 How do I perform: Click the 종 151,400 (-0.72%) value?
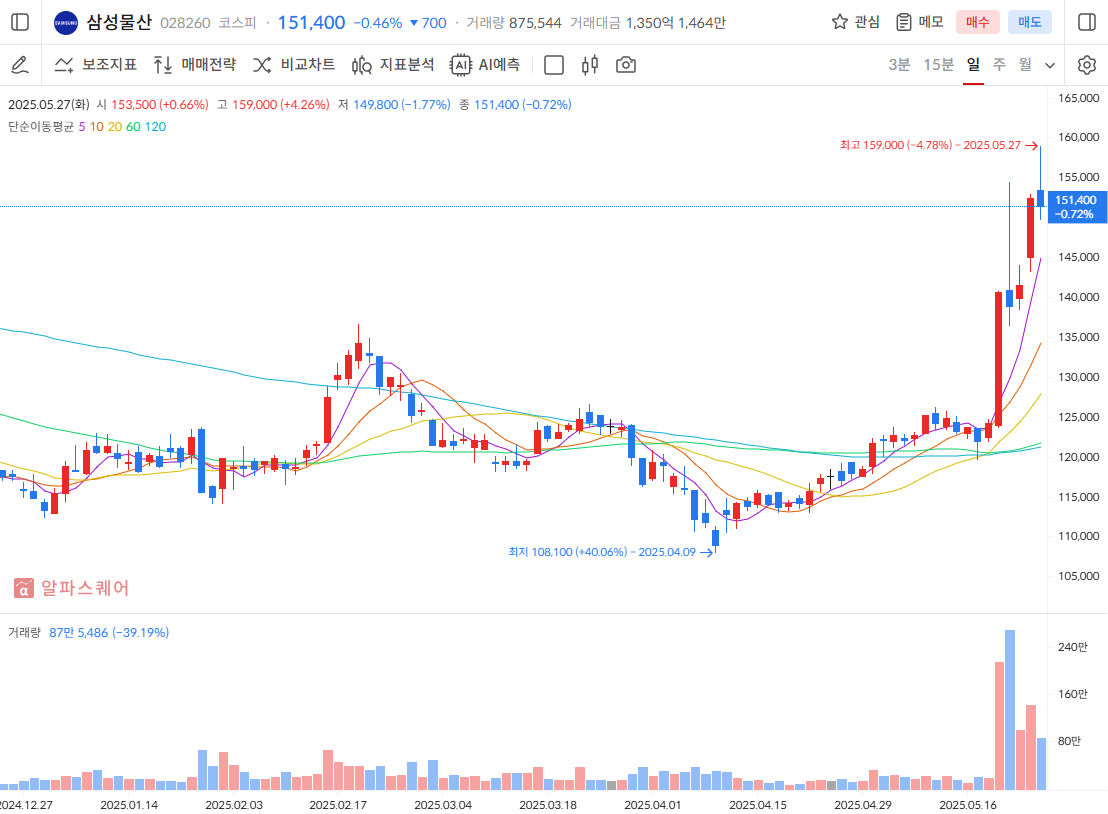(x=515, y=105)
